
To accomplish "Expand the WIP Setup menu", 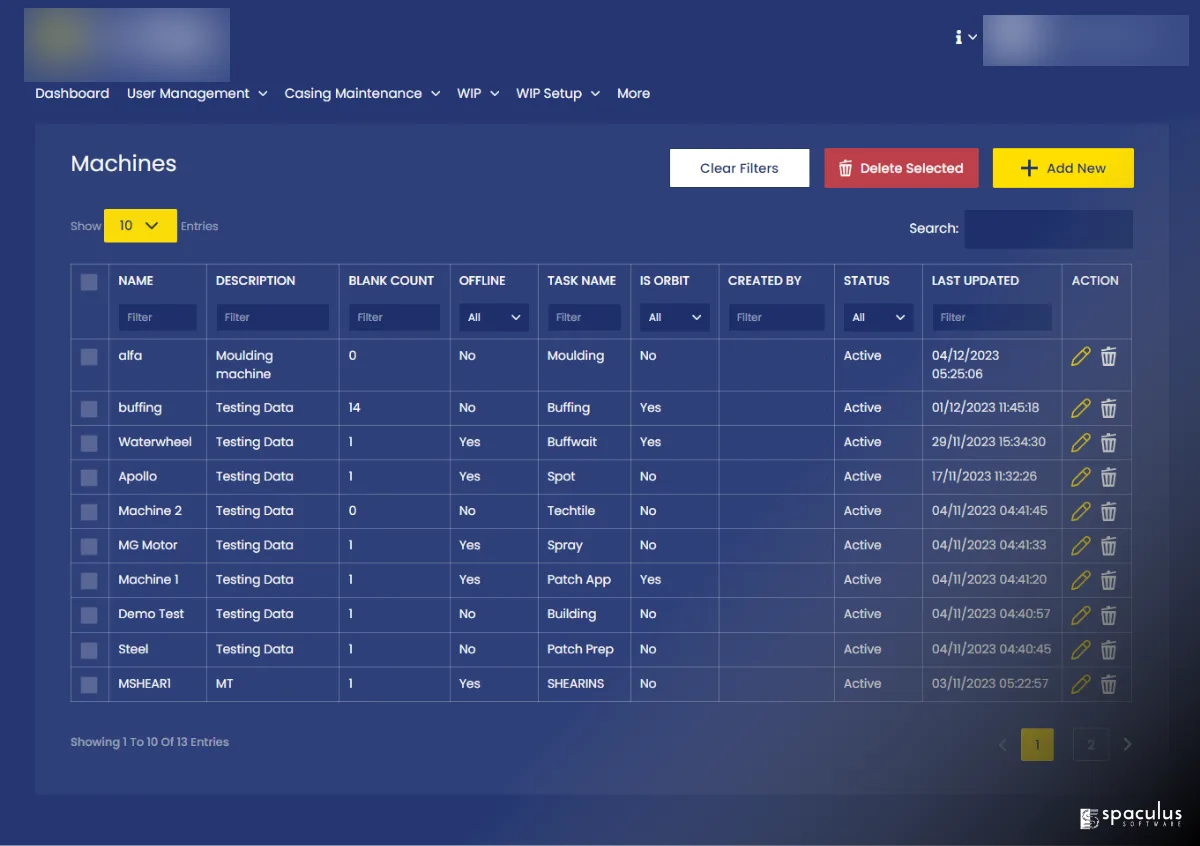I will click(x=557, y=93).
